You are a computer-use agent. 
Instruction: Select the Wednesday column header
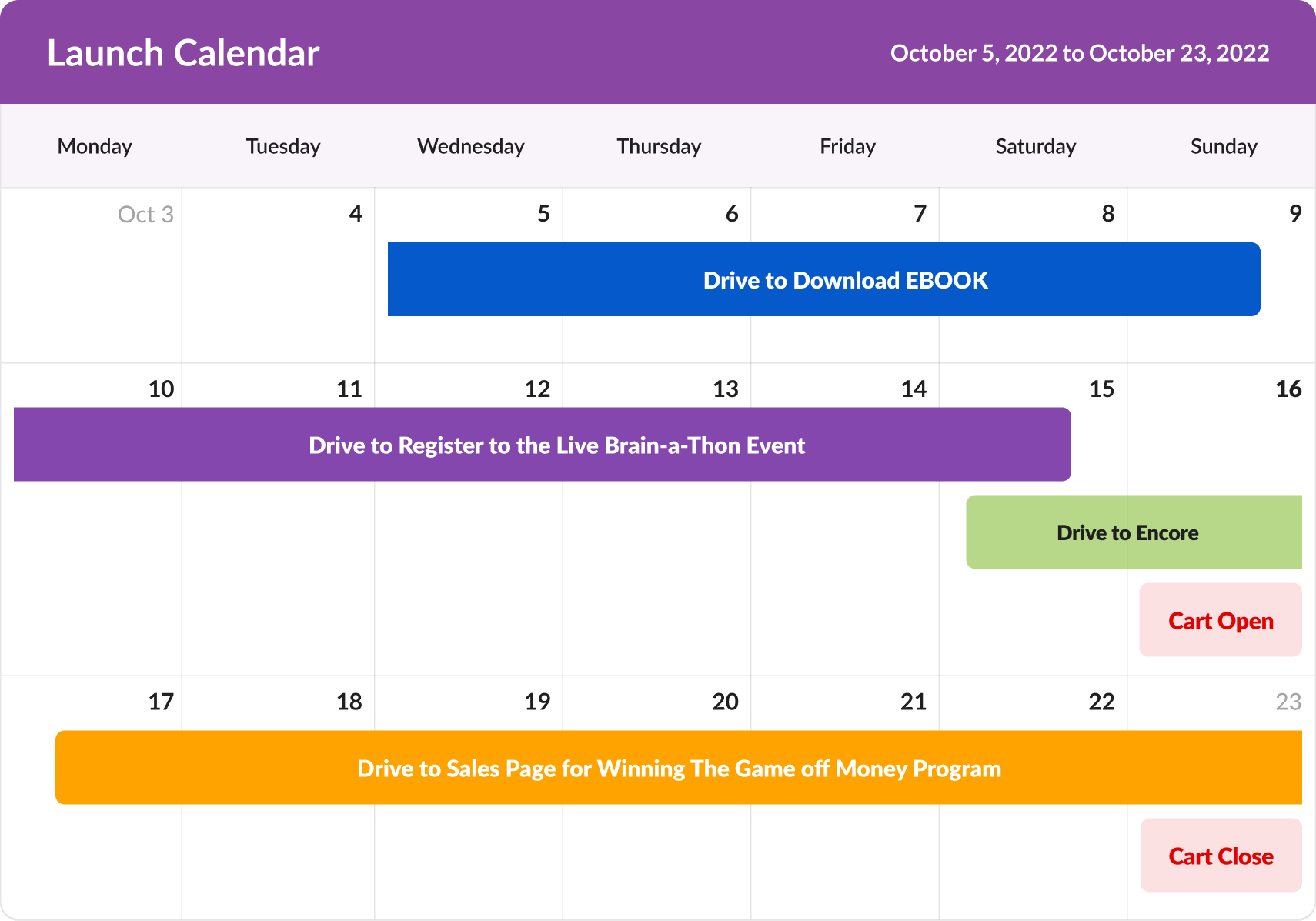pyautogui.click(x=470, y=146)
